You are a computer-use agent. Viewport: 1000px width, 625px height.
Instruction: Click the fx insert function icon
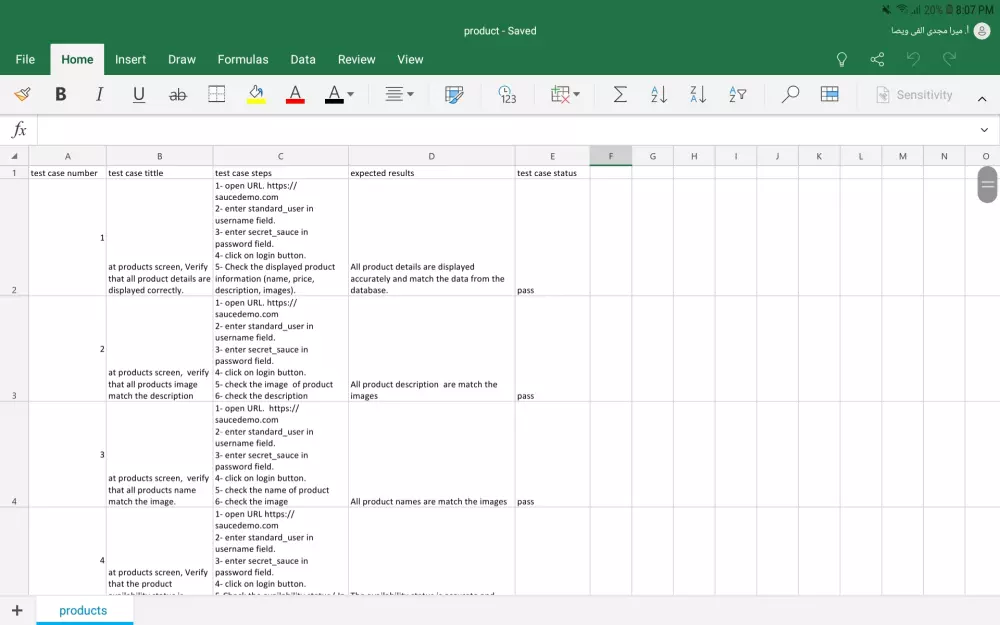coord(19,129)
